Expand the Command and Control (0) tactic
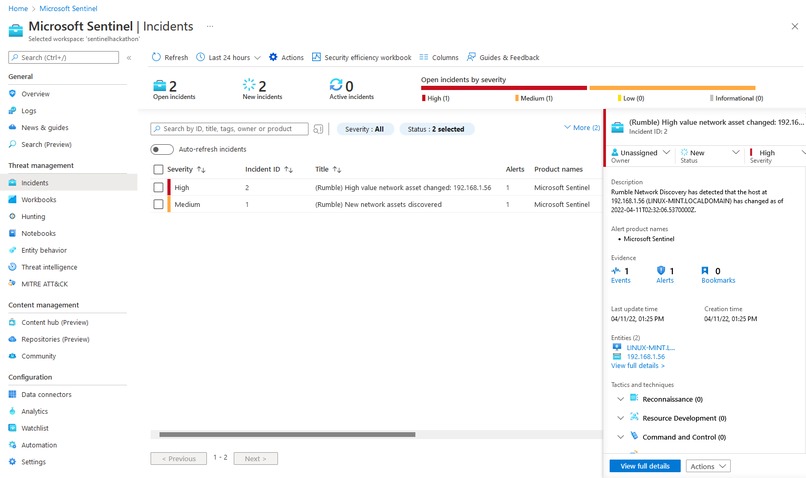This screenshot has height=478, width=806. 620,437
